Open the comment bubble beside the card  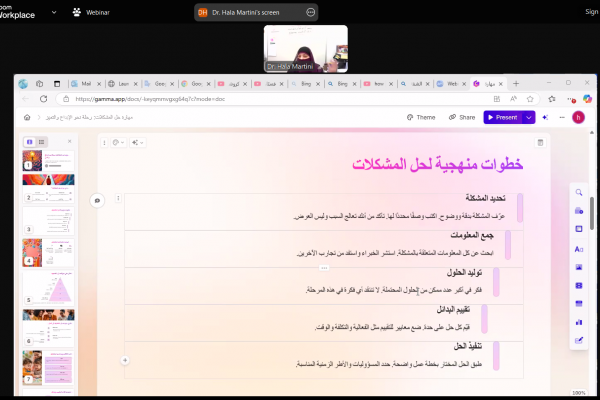coord(97,200)
